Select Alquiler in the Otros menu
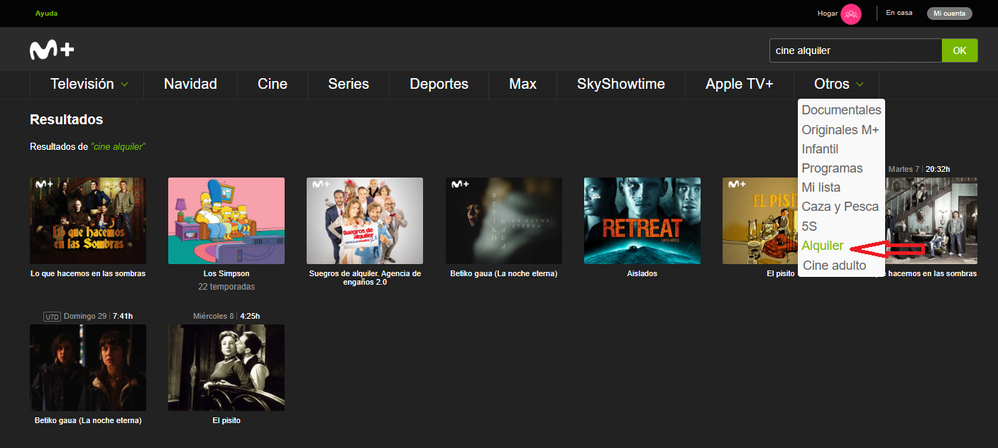998x448 pixels. pos(822,246)
